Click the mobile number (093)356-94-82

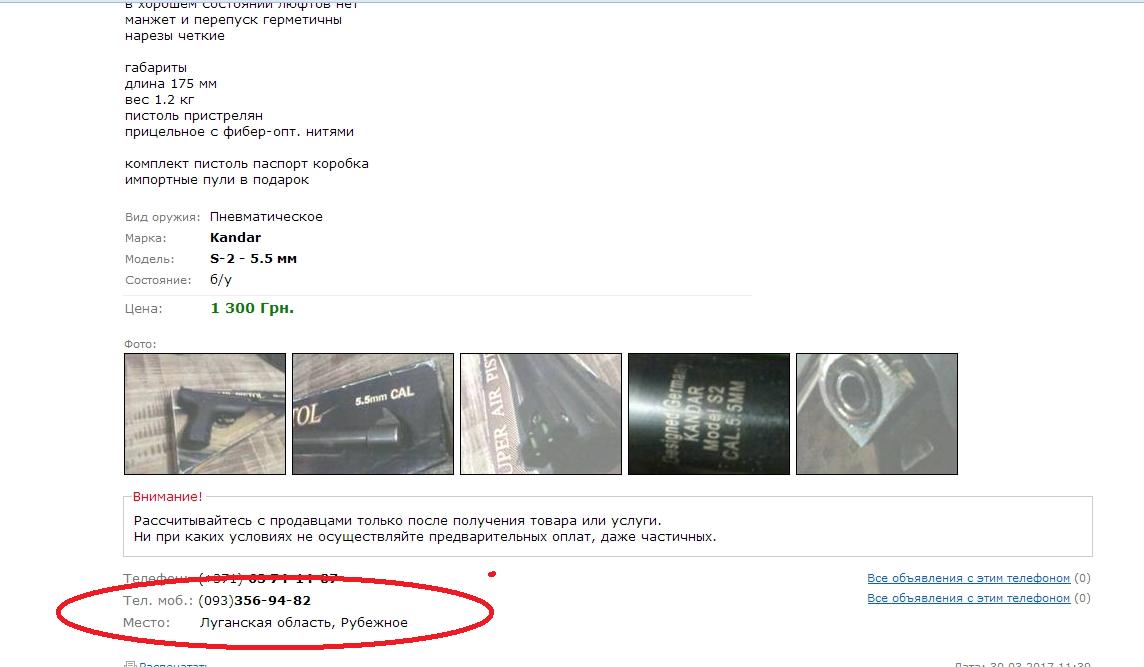pos(255,601)
